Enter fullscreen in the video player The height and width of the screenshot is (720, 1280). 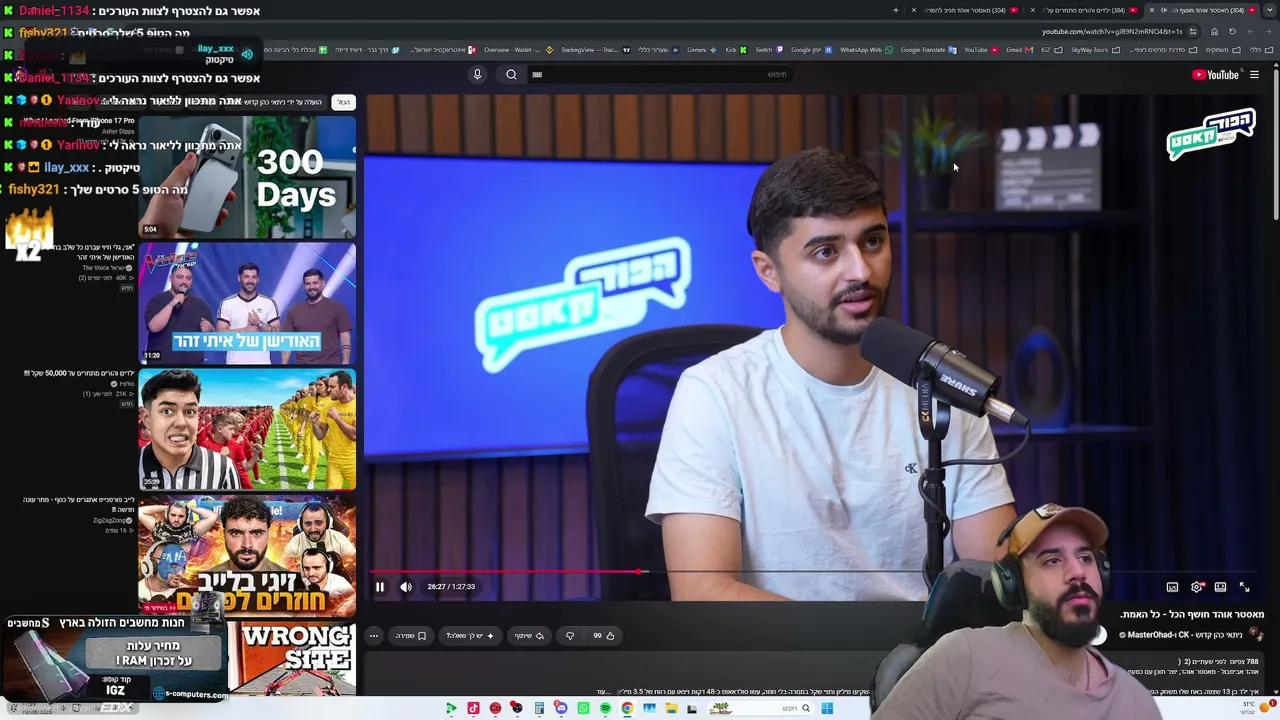(x=1244, y=587)
